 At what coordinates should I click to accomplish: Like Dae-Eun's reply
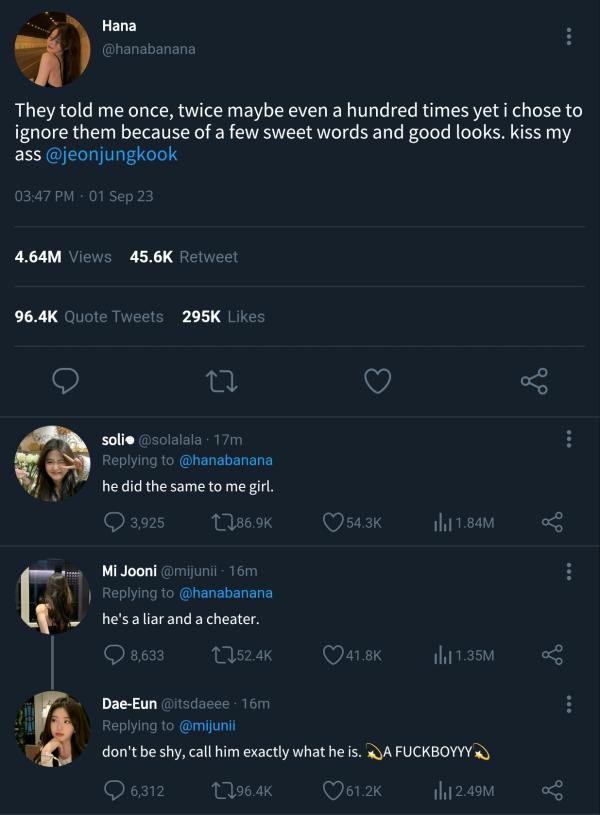[333, 790]
